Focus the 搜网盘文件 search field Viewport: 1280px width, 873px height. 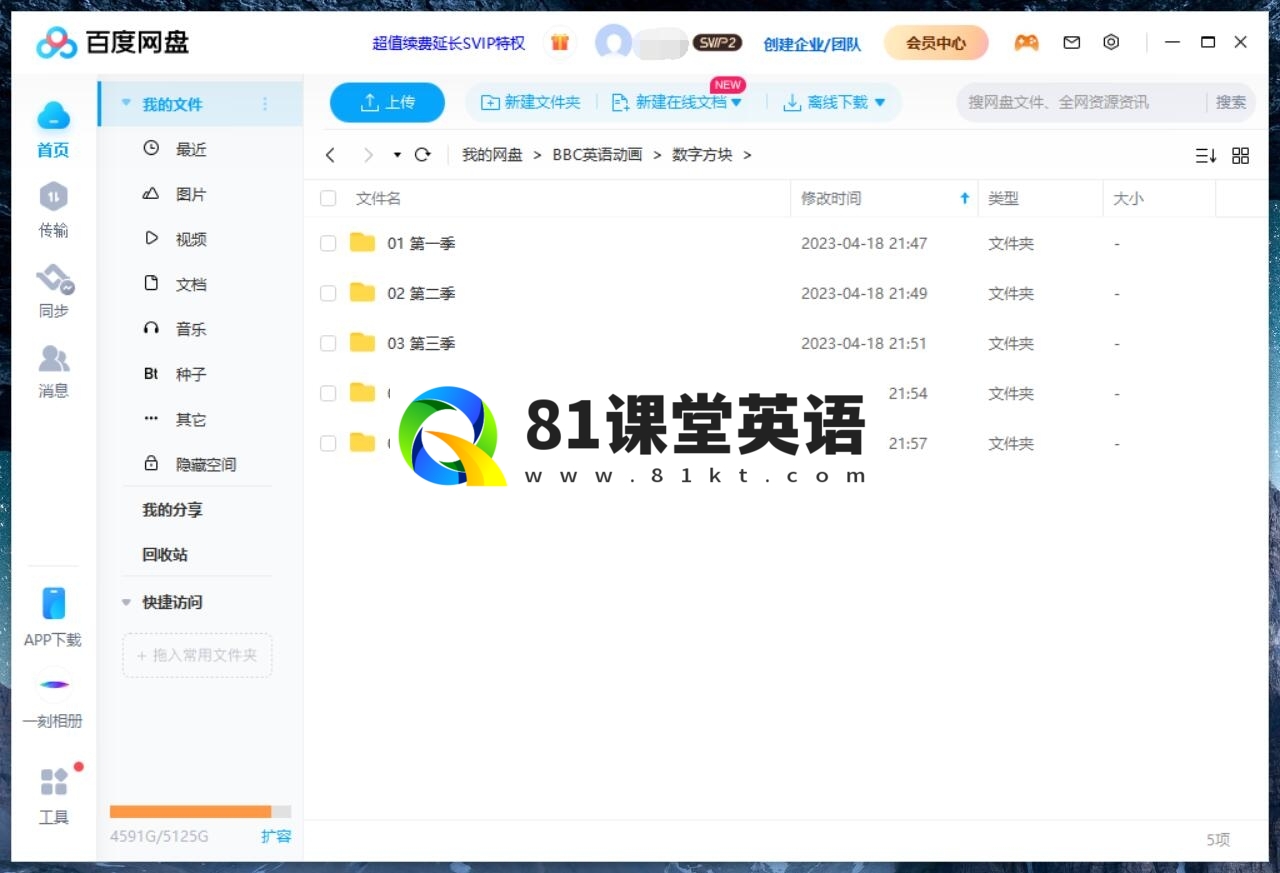pyautogui.click(x=1080, y=102)
